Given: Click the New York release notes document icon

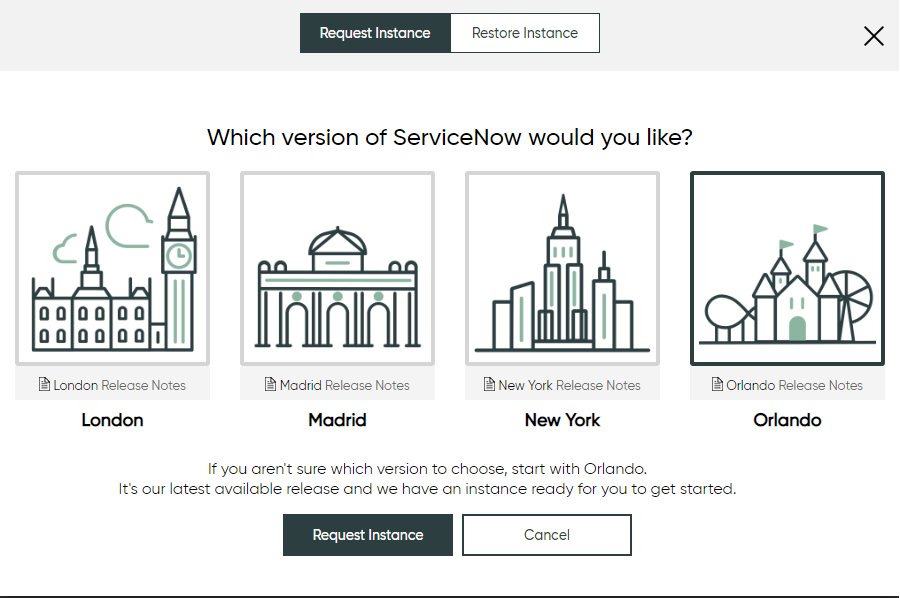Looking at the screenshot, I should (489, 384).
